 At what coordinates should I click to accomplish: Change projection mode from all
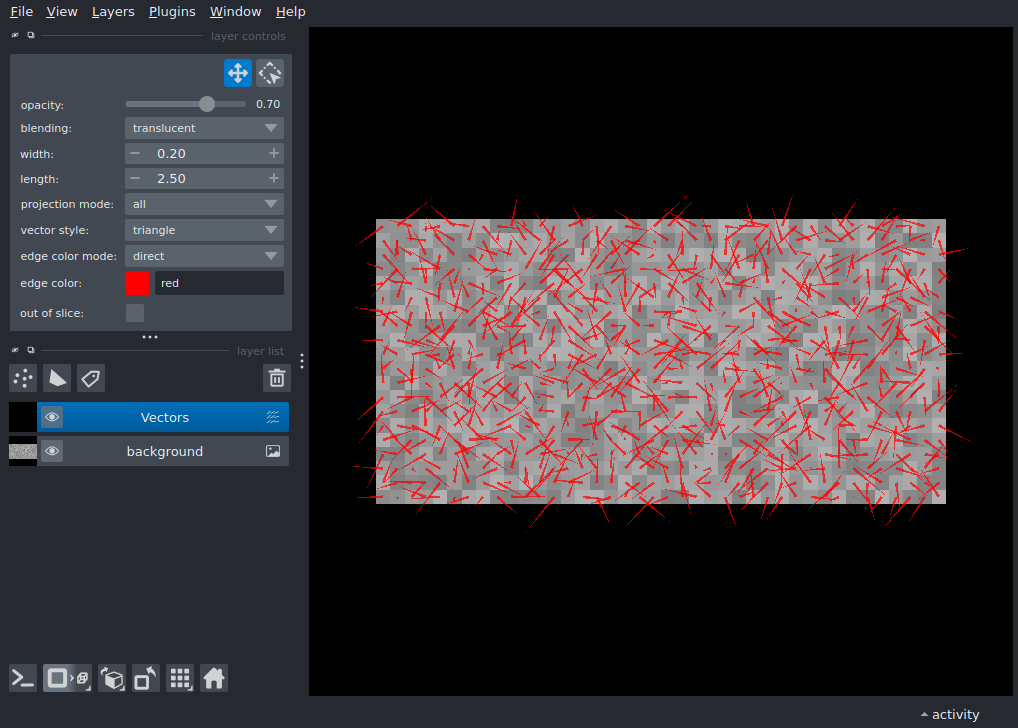(203, 204)
